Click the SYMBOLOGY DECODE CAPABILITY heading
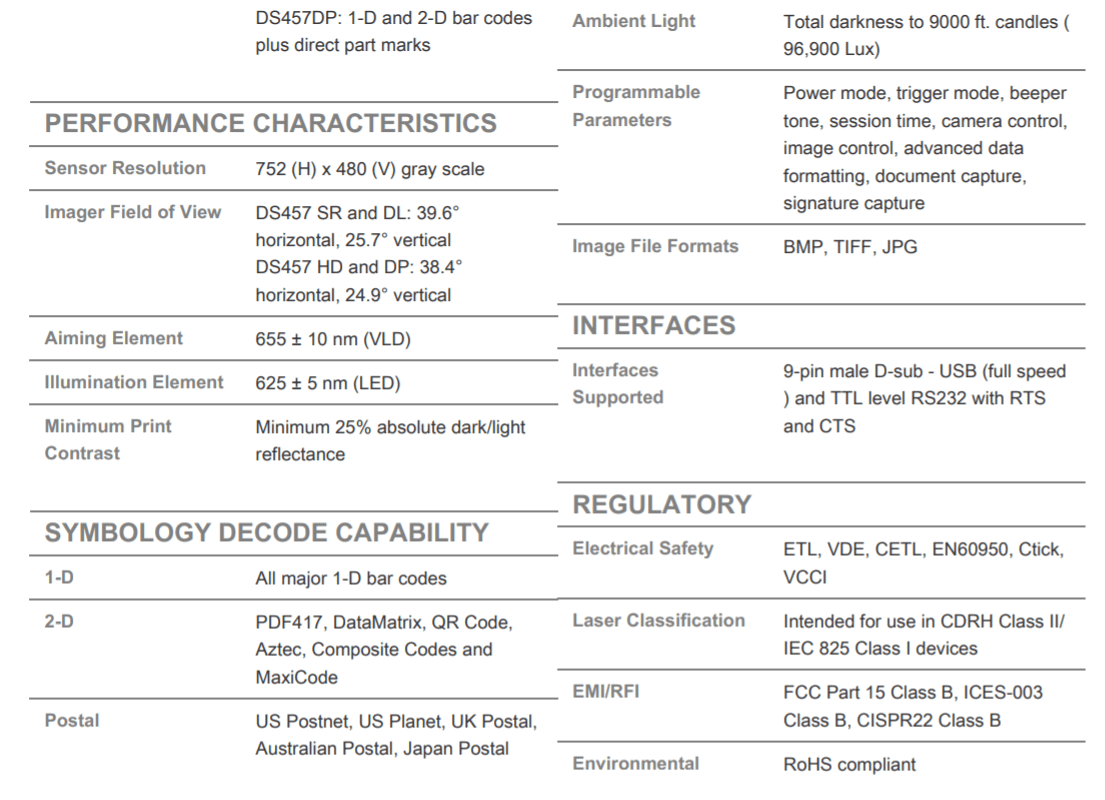1105x800 pixels. pyautogui.click(x=266, y=532)
